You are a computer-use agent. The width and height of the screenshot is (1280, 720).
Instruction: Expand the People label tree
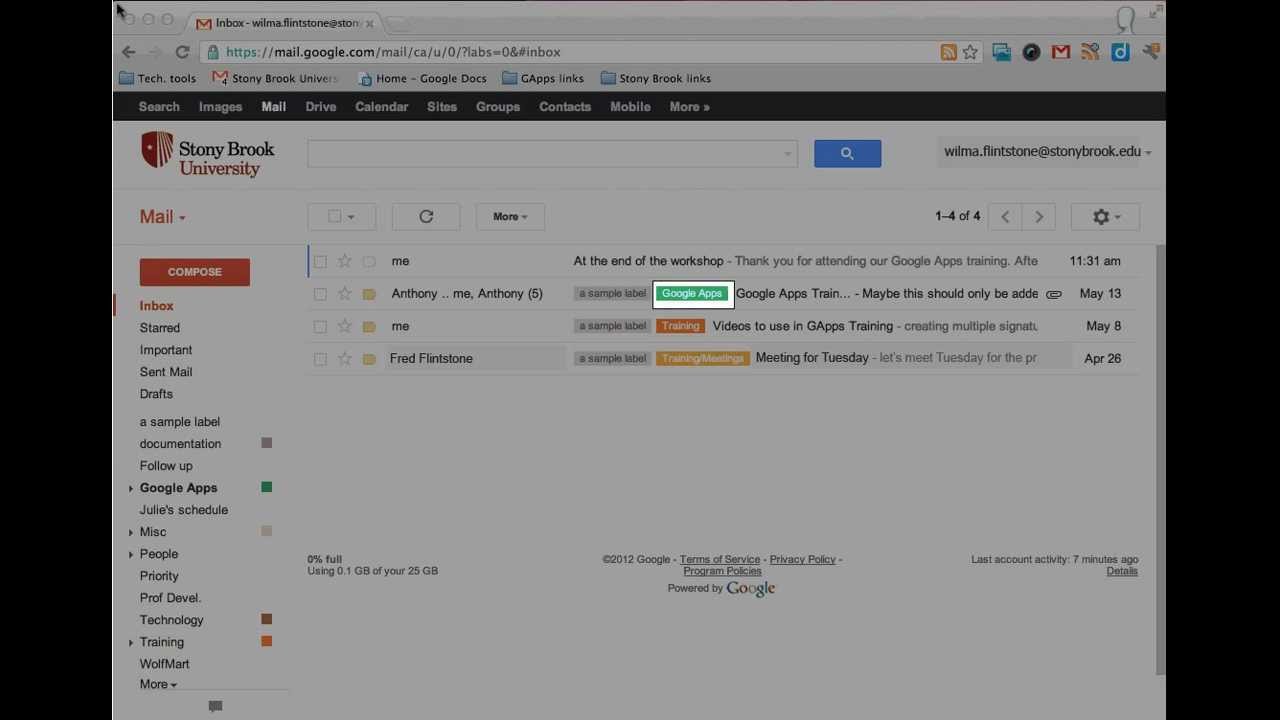pyautogui.click(x=131, y=554)
